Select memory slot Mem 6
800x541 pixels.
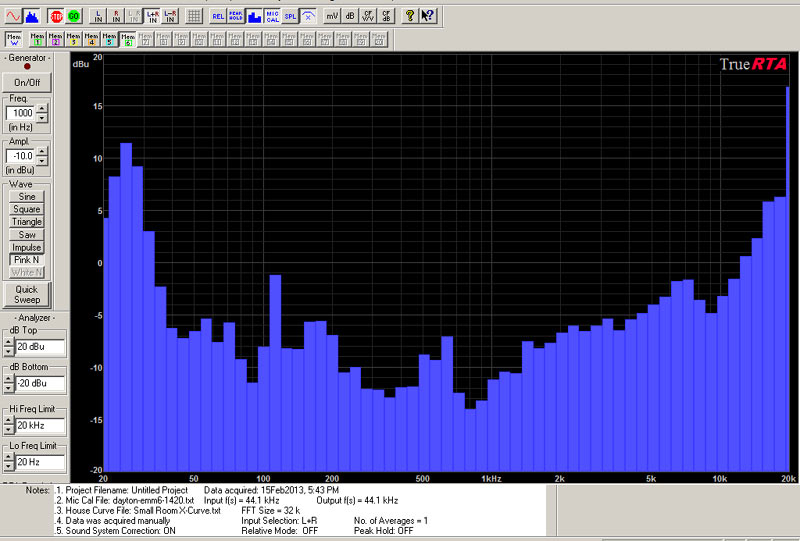[127, 39]
